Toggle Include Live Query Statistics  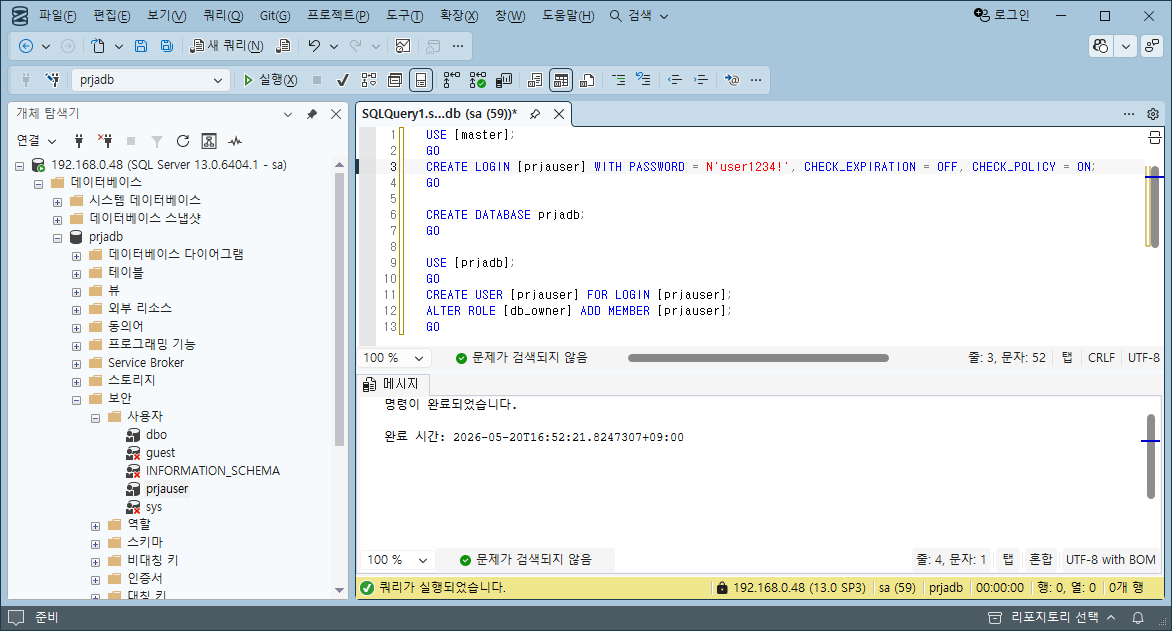click(x=478, y=80)
